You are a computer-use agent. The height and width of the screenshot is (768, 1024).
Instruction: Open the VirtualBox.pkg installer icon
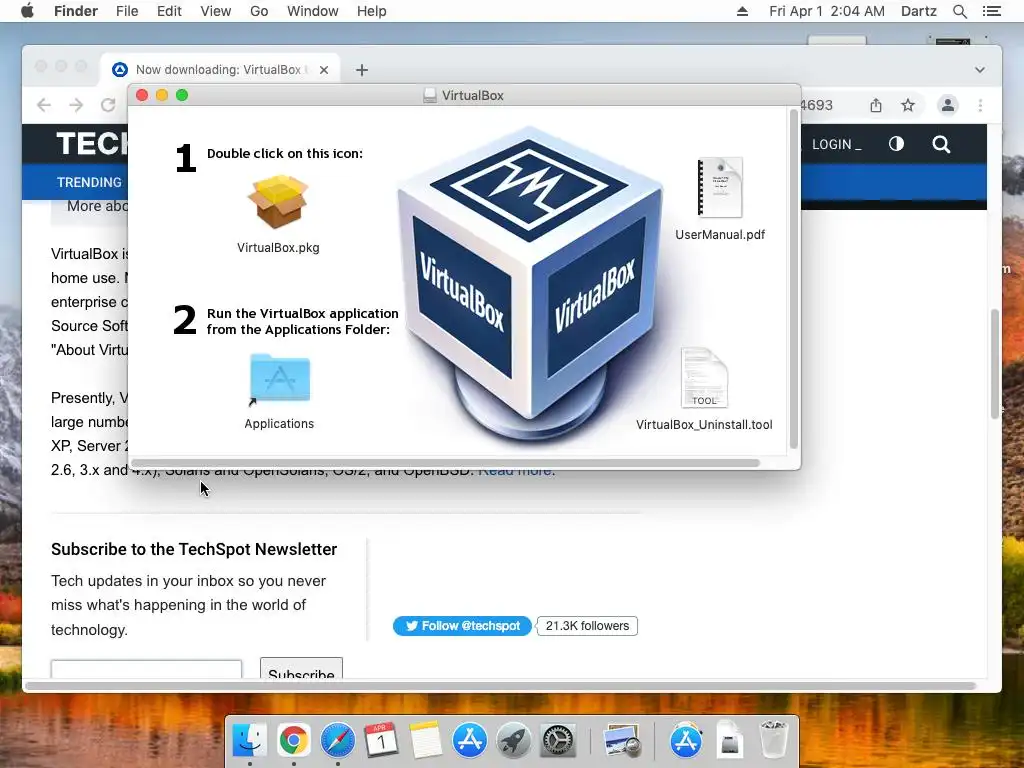[x=278, y=201]
